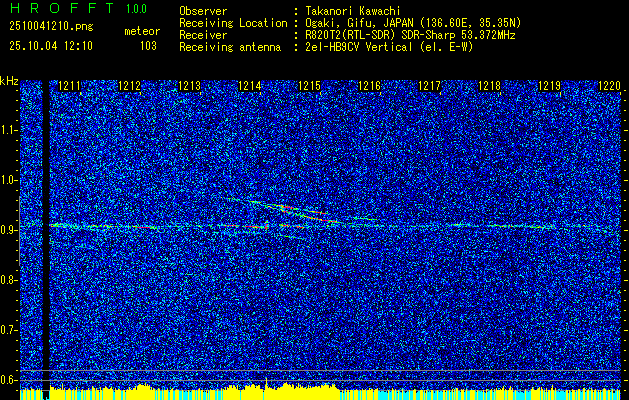Click frequency axis label 0.7
The height and width of the screenshot is (400, 629).
pos(8,330)
